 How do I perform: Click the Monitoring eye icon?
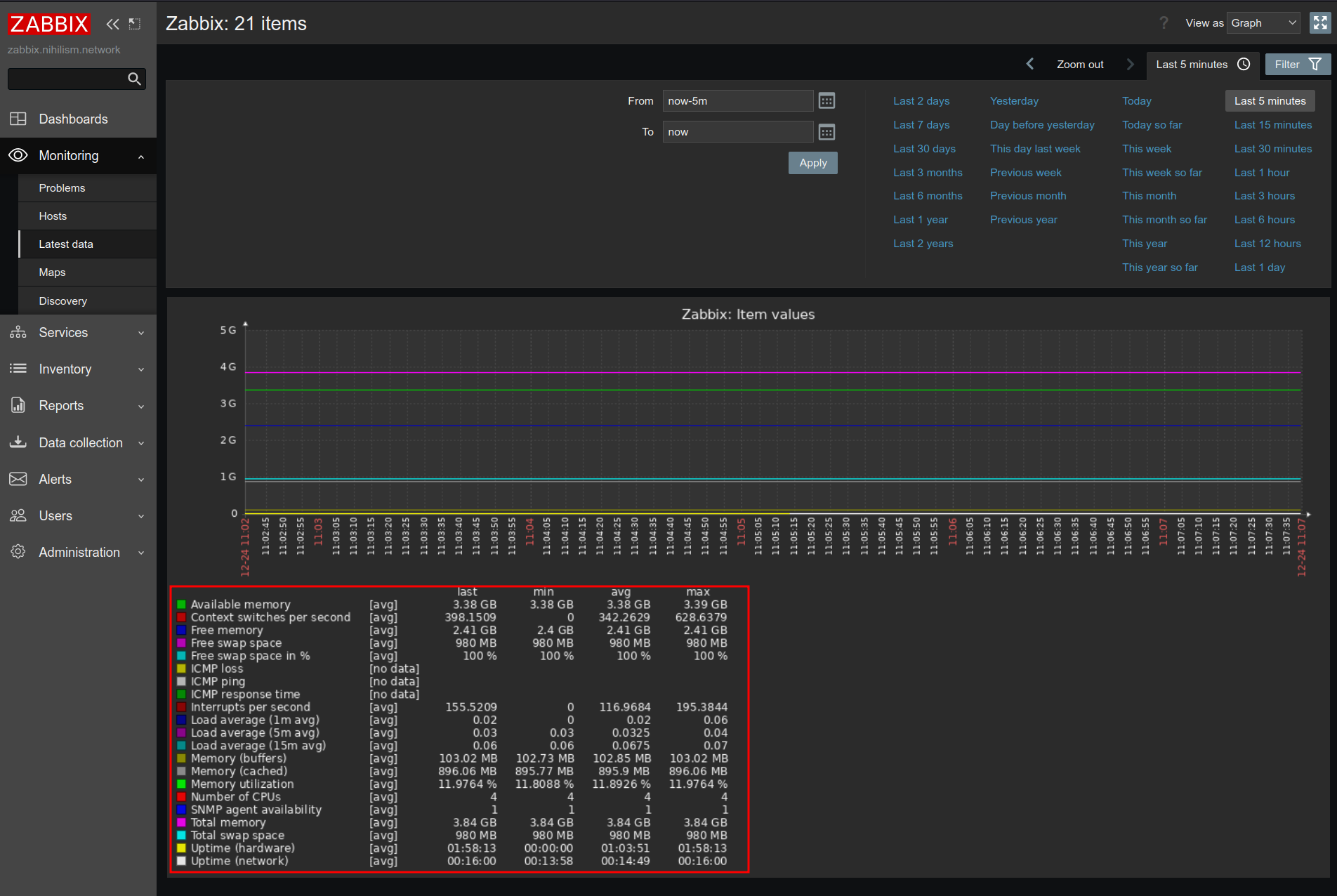point(18,155)
